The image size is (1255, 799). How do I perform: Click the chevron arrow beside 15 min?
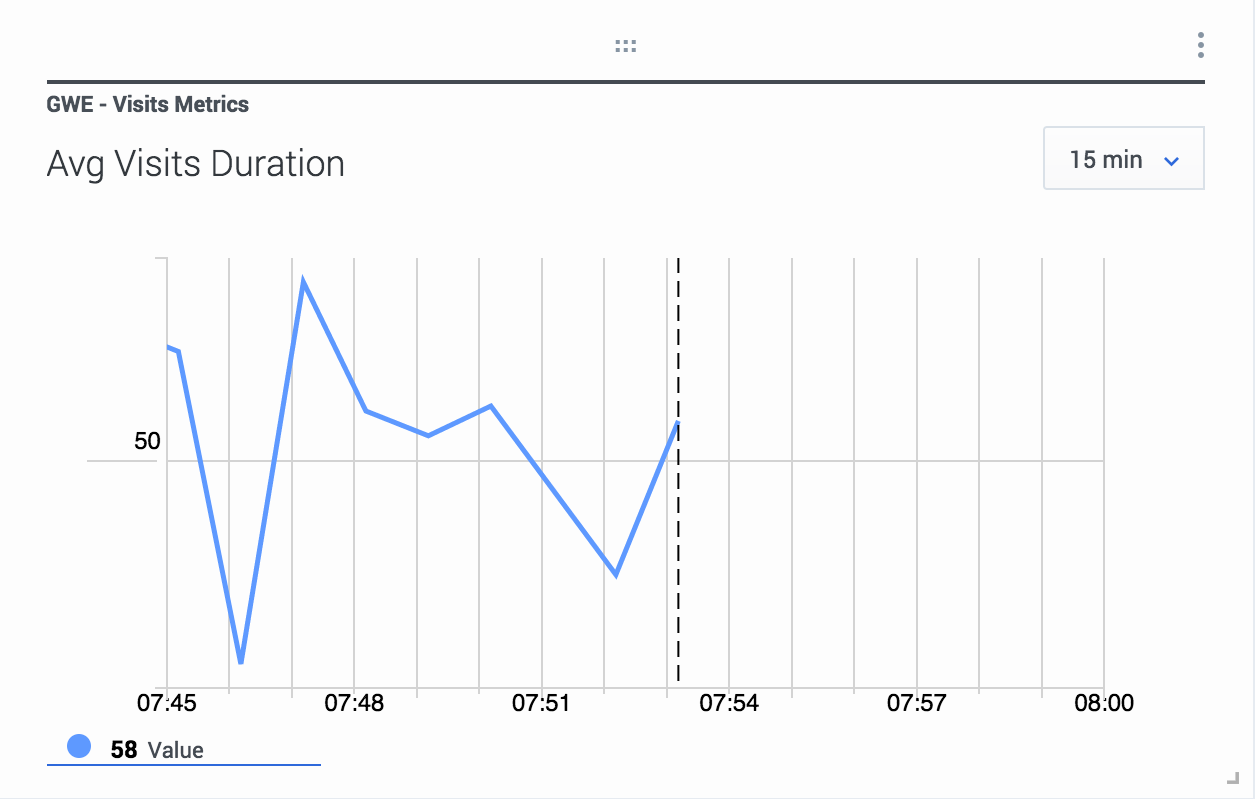pos(1172,161)
